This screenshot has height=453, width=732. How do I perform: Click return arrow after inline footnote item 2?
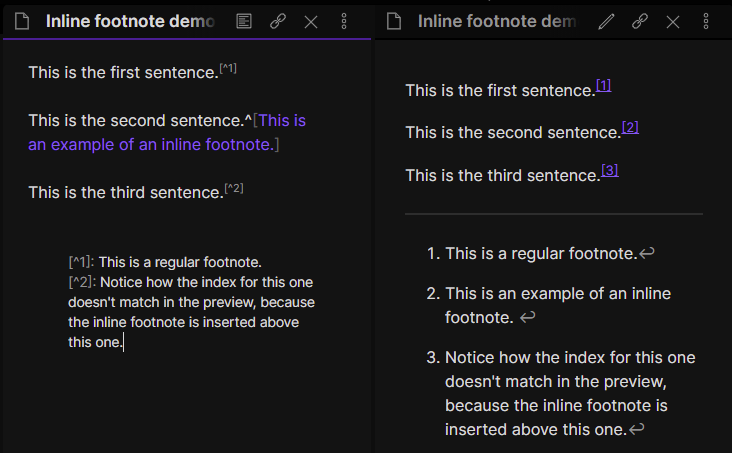point(527,318)
